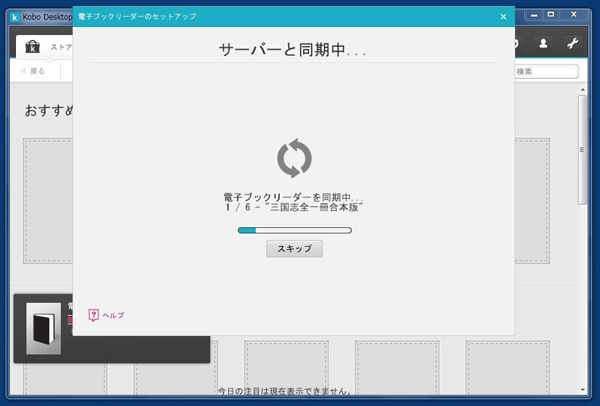Image resolution: width=600 pixels, height=406 pixels.
Task: Minimize the Kobo Desktop window
Action: 534,15
